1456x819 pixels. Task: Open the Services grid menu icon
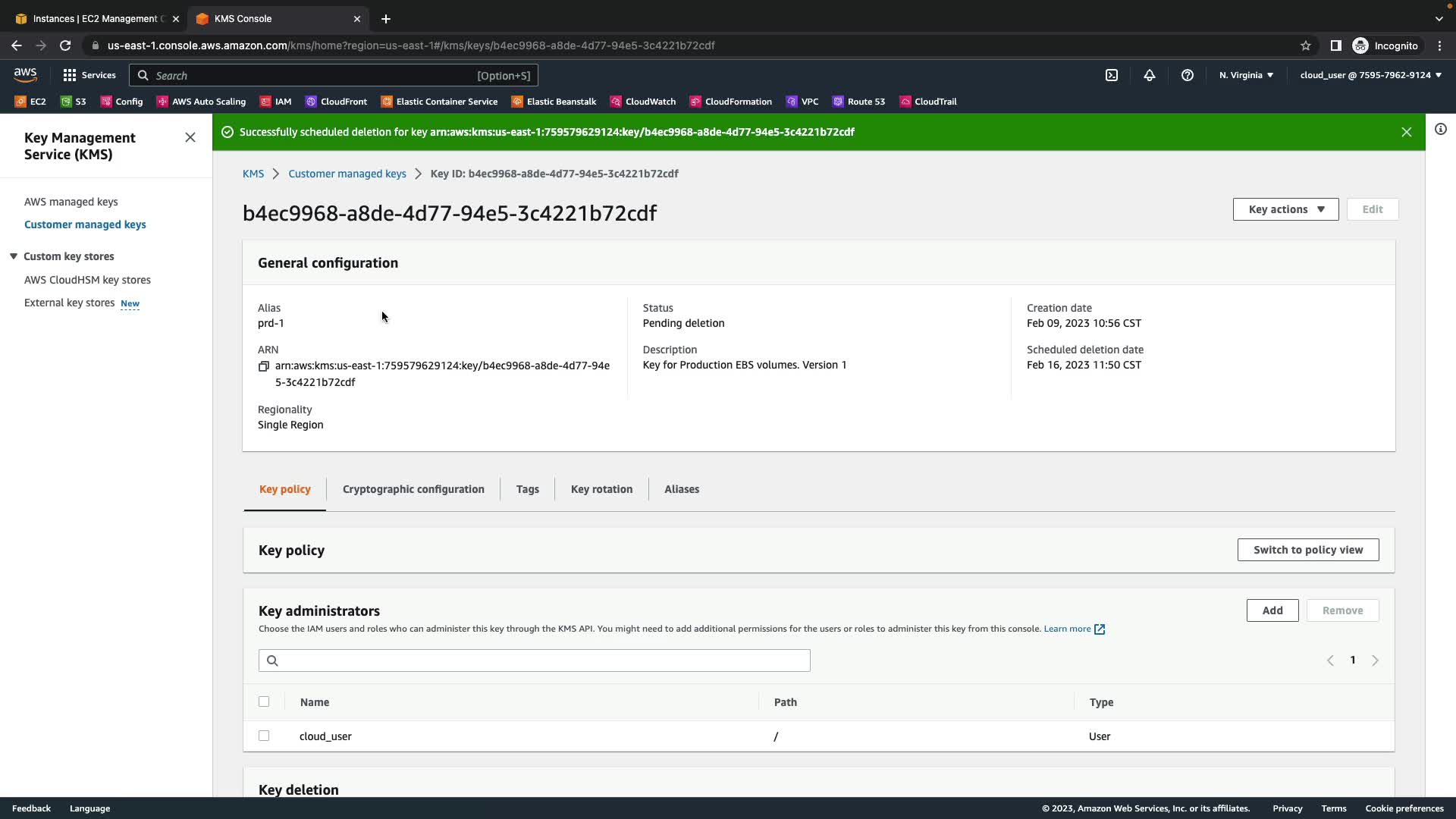pos(70,75)
